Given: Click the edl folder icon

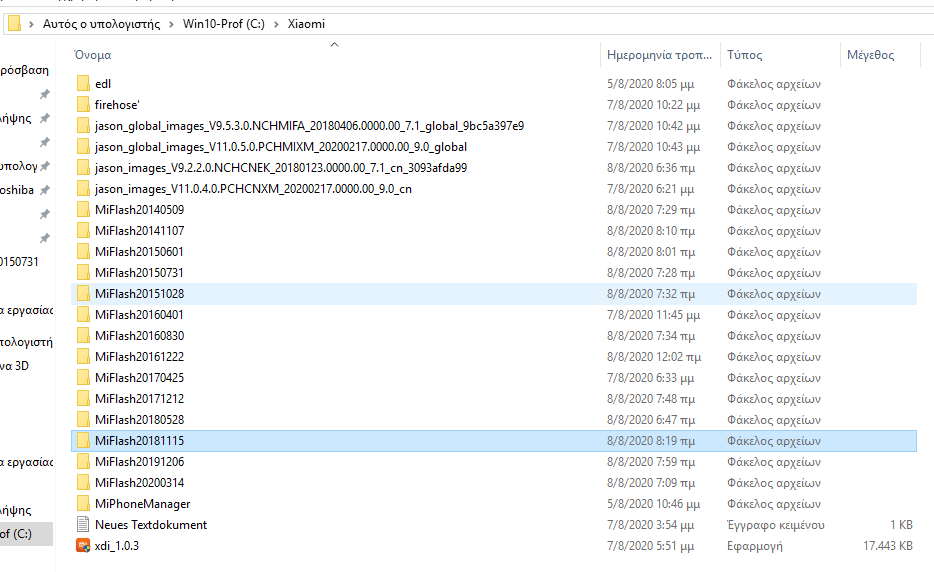Looking at the screenshot, I should point(83,84).
